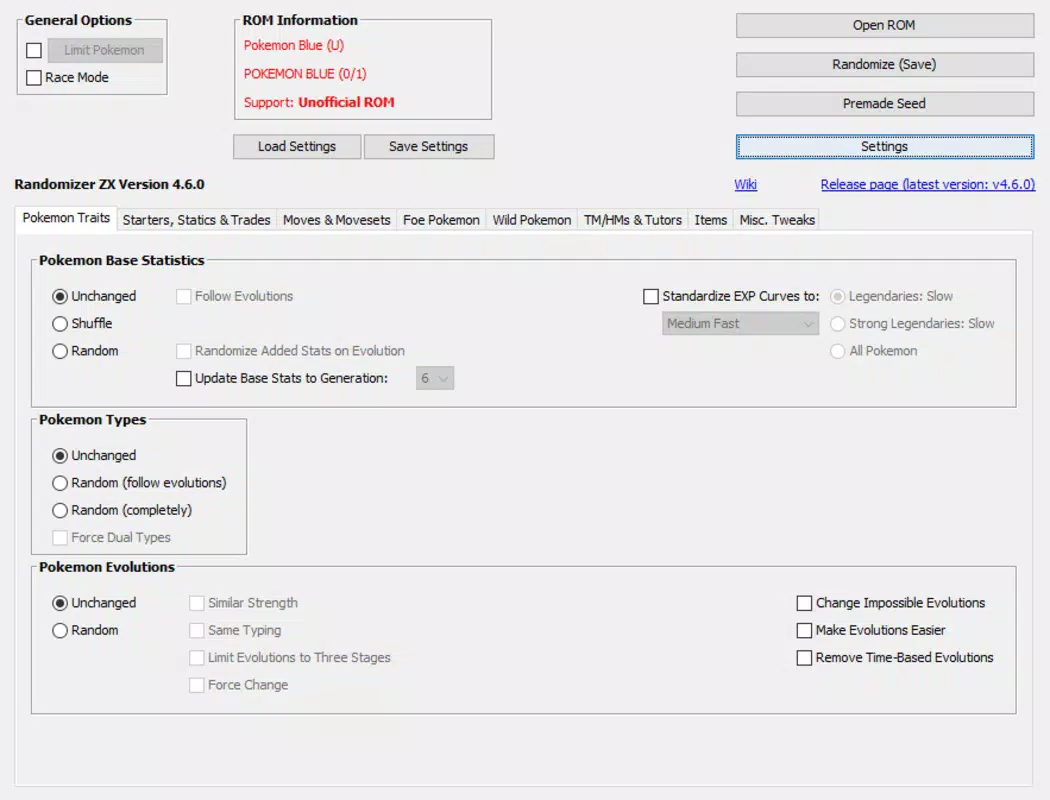Click Load Settings button
Image resolution: width=1050 pixels, height=800 pixels.
[297, 147]
